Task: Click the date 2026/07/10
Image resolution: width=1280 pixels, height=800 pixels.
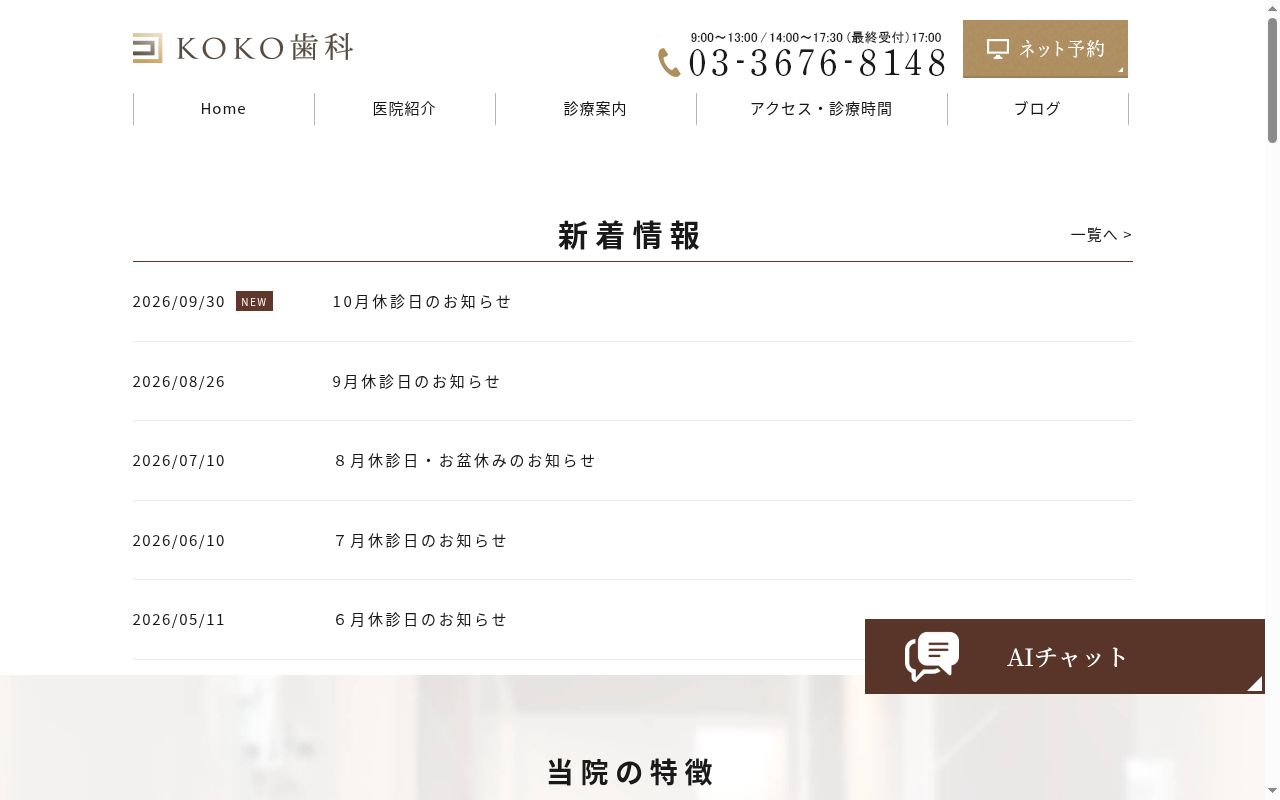Action: click(179, 461)
